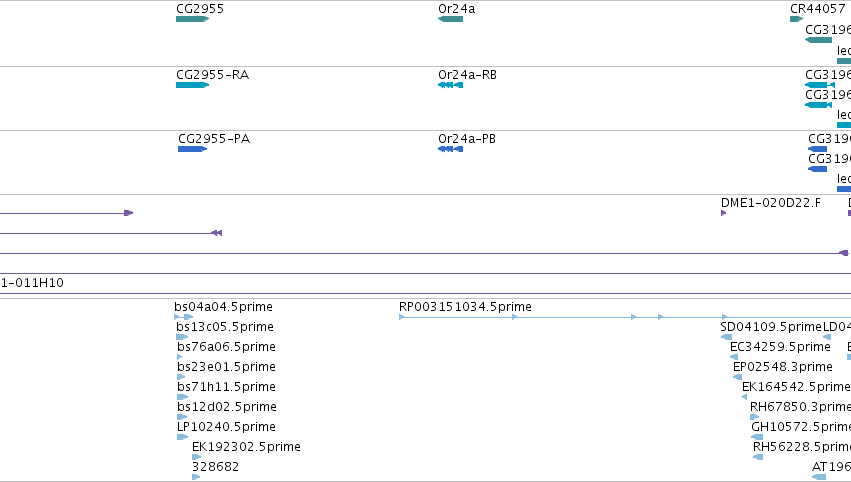Select the 328682 feature arrow
Image resolution: width=851 pixels, height=482 pixels.
point(196,477)
